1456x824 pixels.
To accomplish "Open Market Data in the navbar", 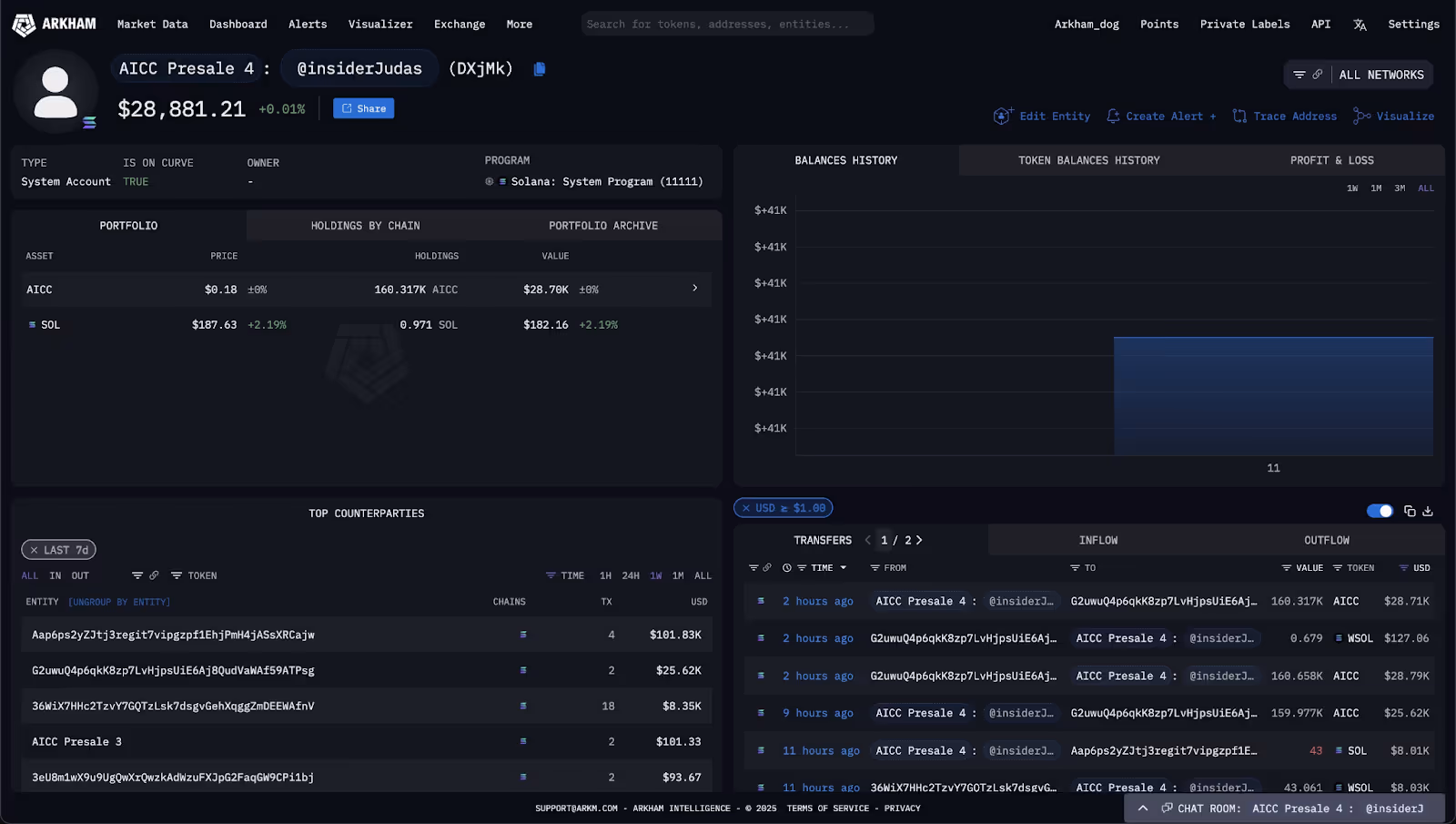I will pyautogui.click(x=153, y=25).
